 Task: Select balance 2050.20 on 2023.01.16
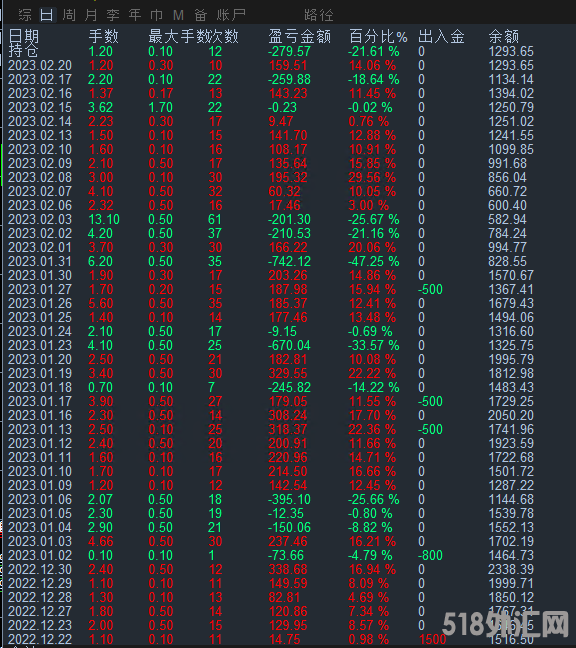pos(511,415)
